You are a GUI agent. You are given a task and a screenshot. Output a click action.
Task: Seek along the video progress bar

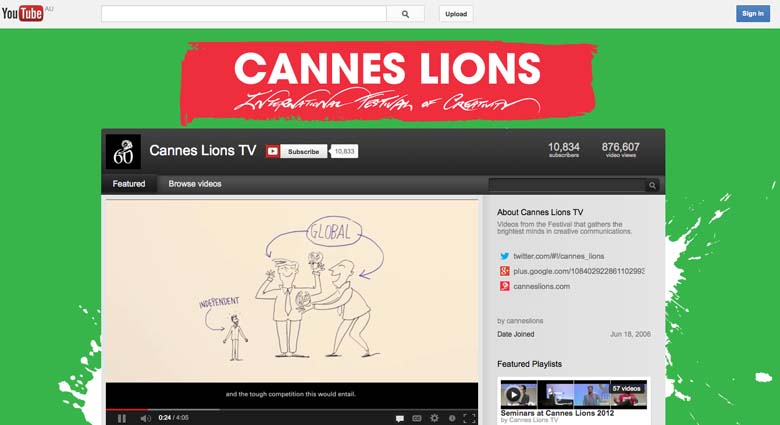click(292, 410)
